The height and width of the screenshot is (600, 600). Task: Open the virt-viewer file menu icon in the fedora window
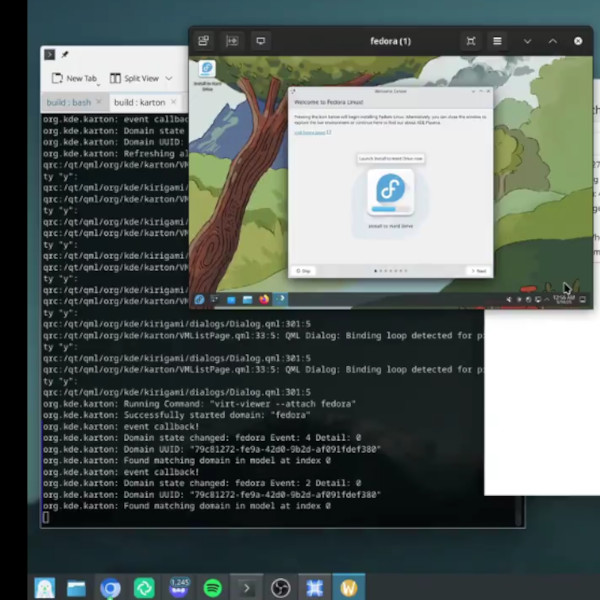(204, 41)
